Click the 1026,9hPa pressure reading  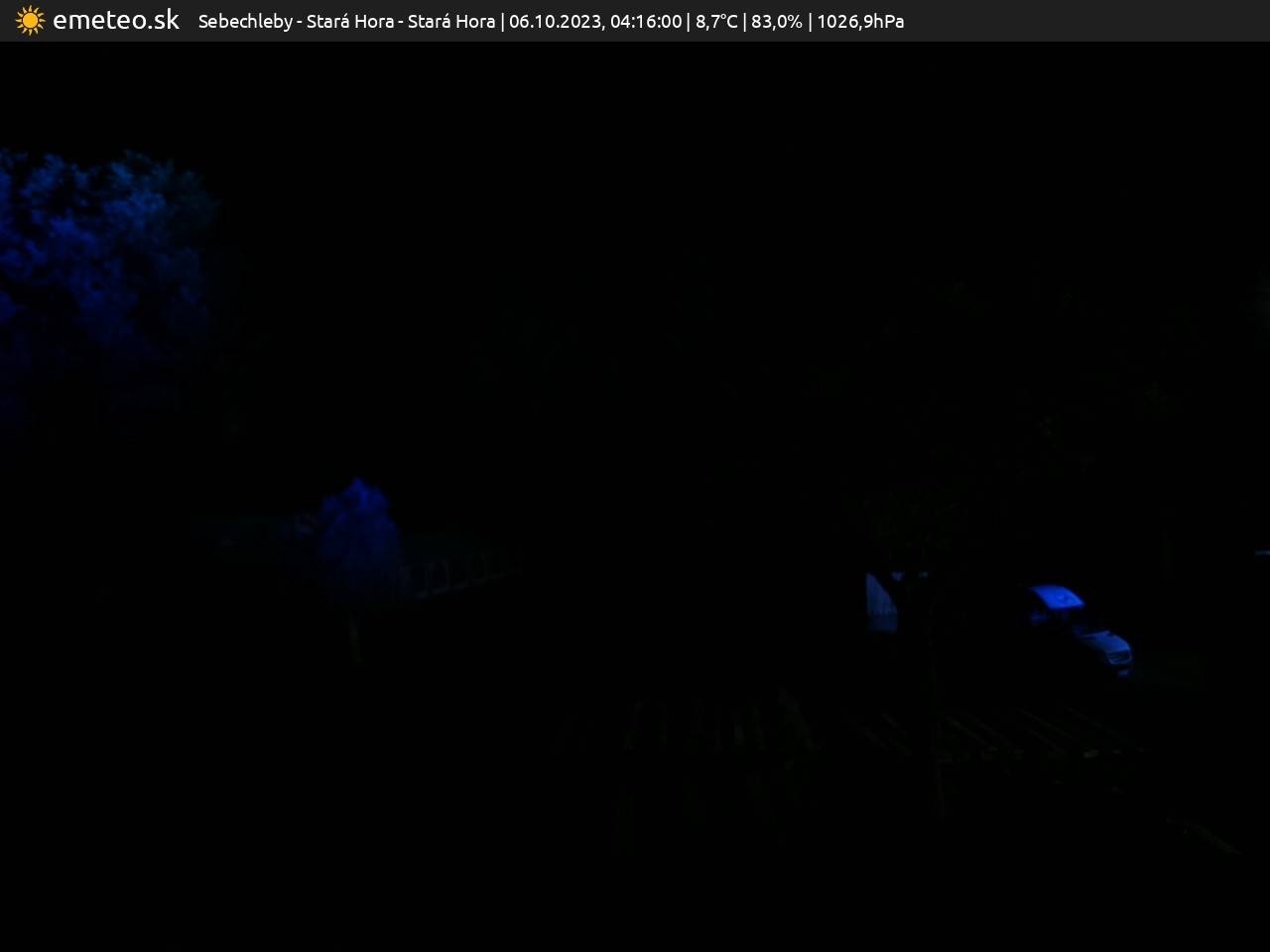[x=860, y=22]
